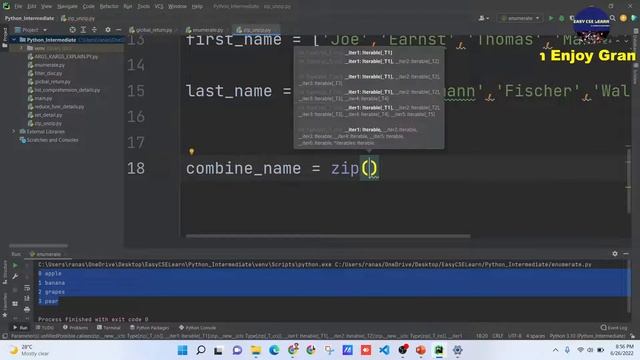The height and width of the screenshot is (360, 640).
Task: Switch to PyCharm taskbar icon
Action: (x=439, y=350)
